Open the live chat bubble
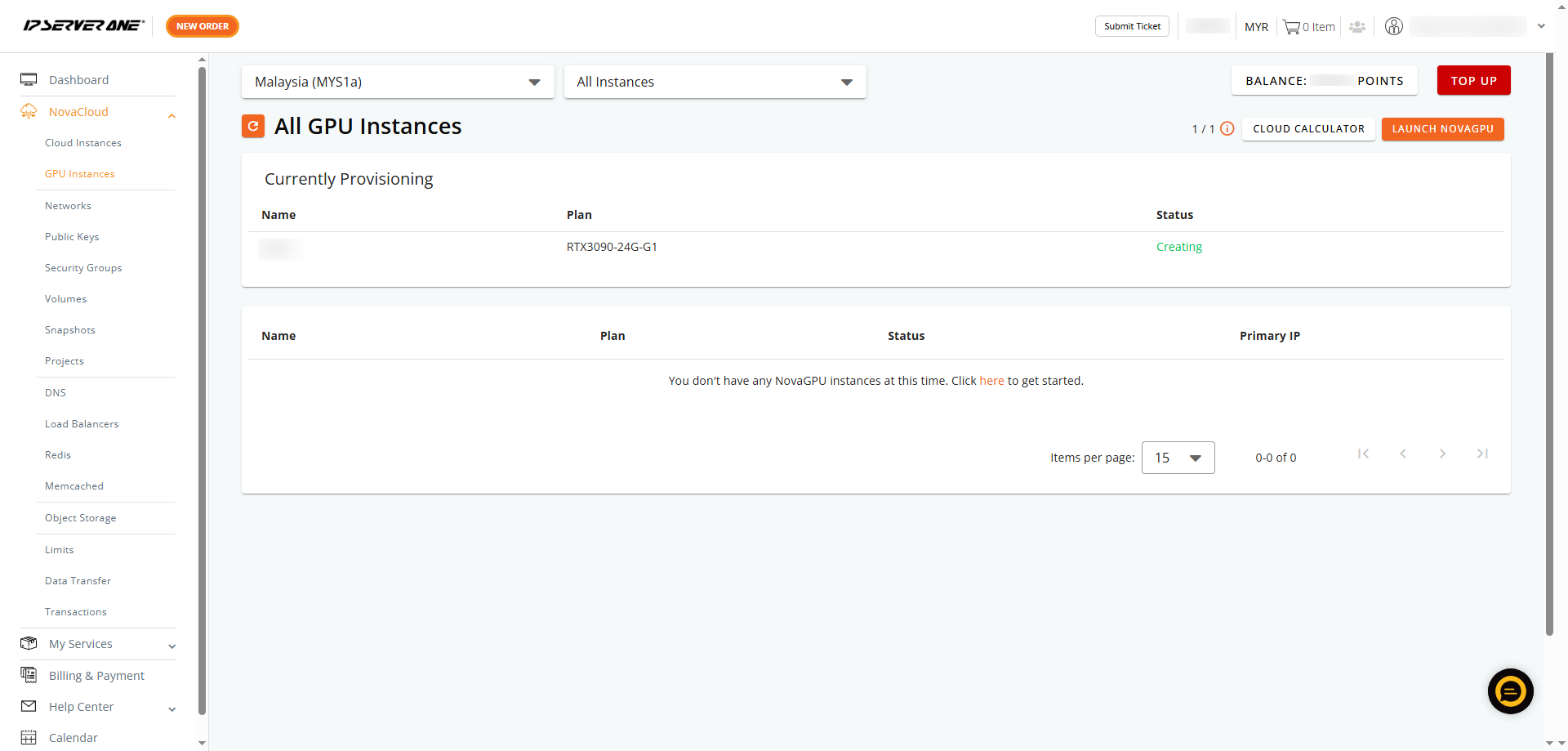 pos(1510,691)
